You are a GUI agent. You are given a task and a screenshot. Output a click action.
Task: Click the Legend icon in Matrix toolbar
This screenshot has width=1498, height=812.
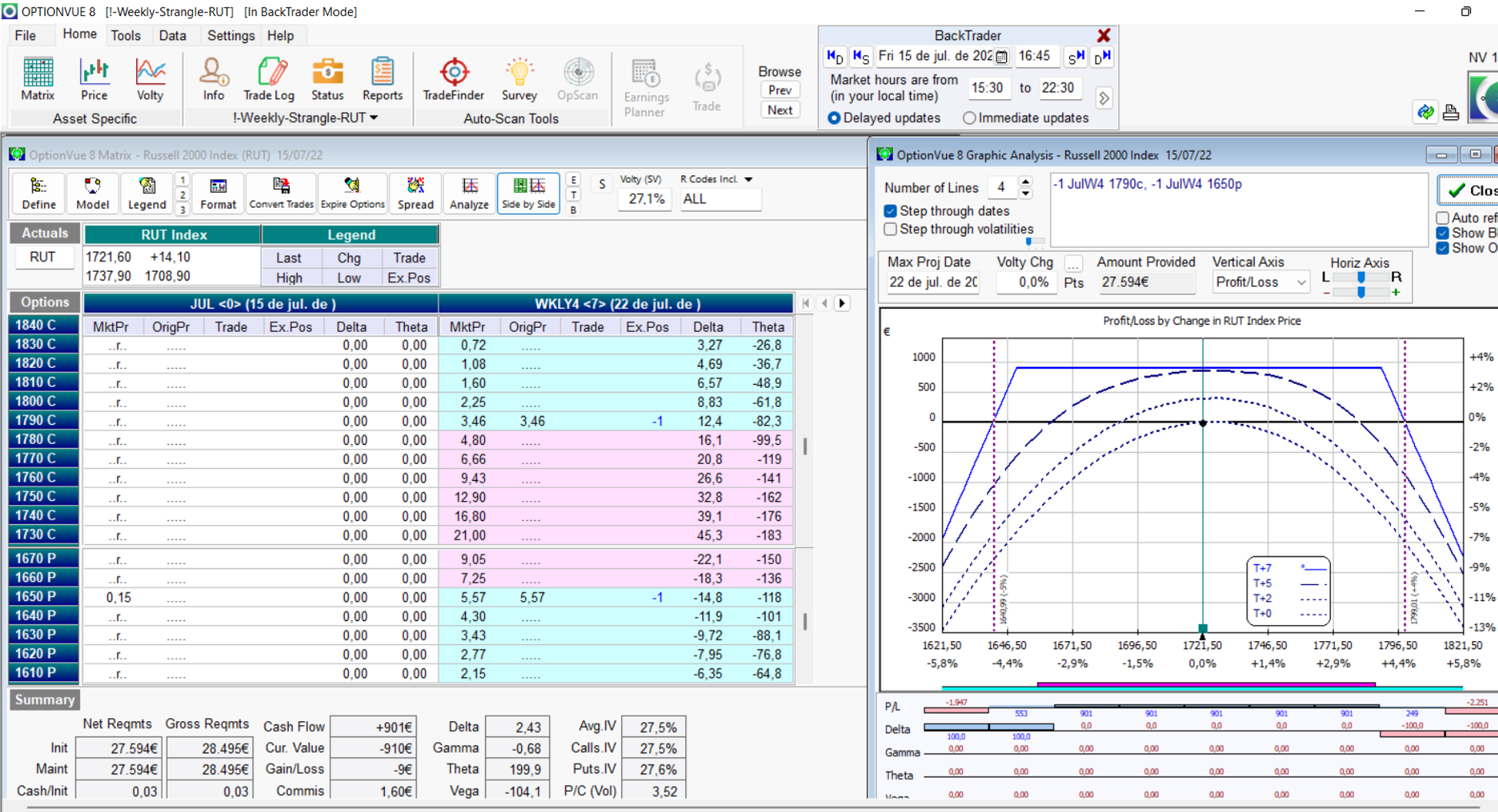(146, 193)
